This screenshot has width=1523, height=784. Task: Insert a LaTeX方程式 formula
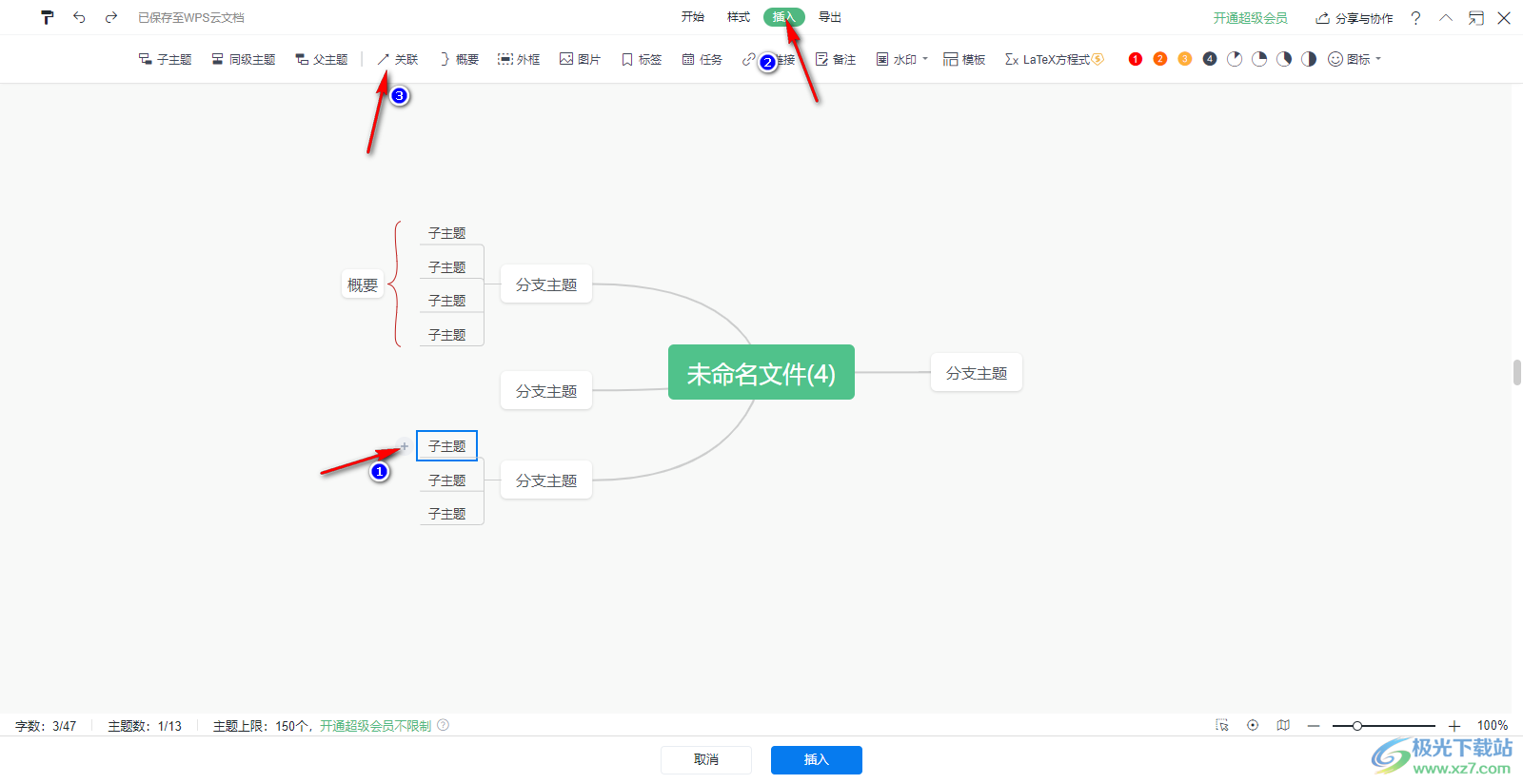coord(1054,59)
